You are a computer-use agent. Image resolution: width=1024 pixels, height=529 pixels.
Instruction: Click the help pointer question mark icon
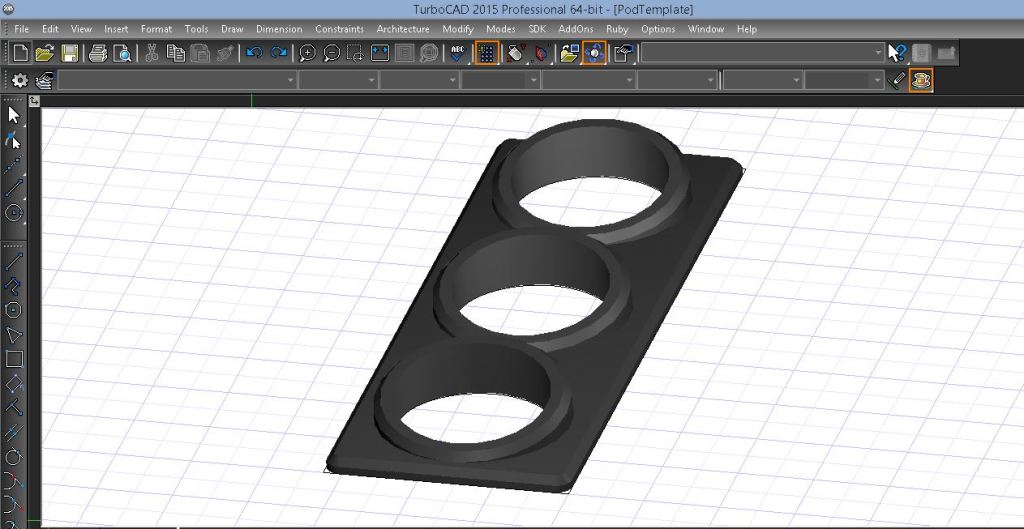pyautogui.click(x=899, y=53)
